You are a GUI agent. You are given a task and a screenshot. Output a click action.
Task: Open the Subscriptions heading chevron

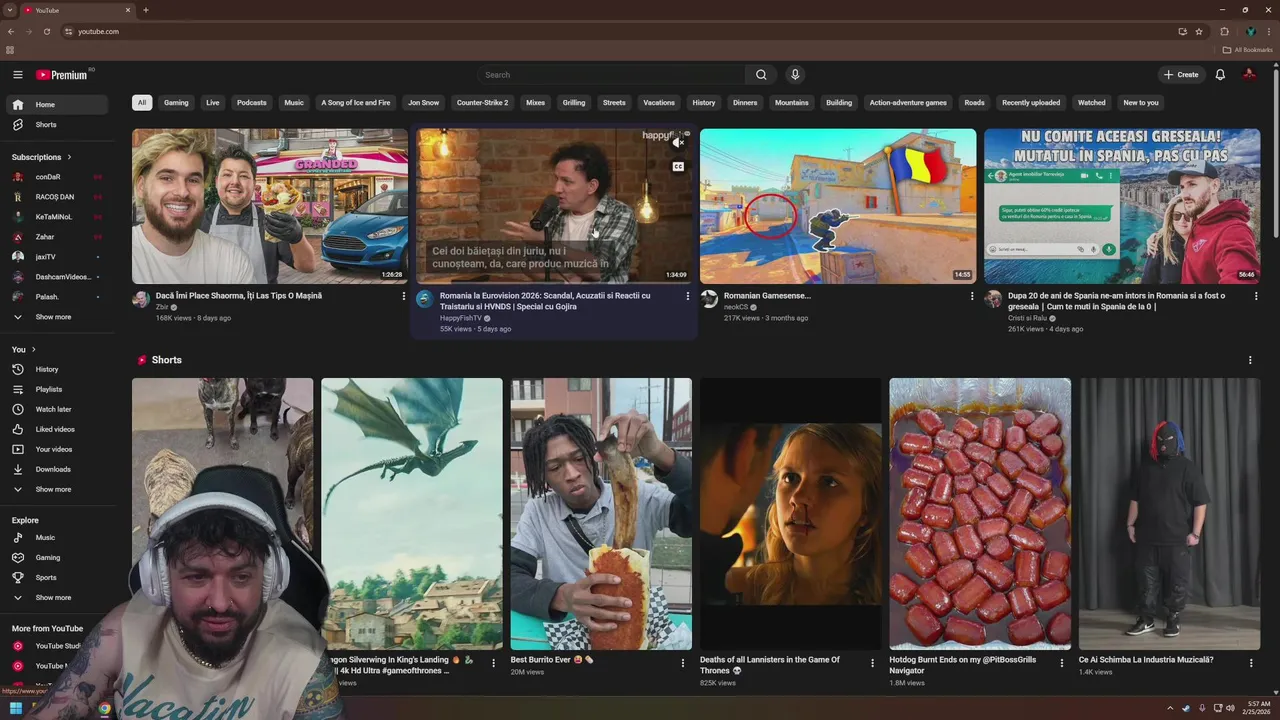coord(68,157)
